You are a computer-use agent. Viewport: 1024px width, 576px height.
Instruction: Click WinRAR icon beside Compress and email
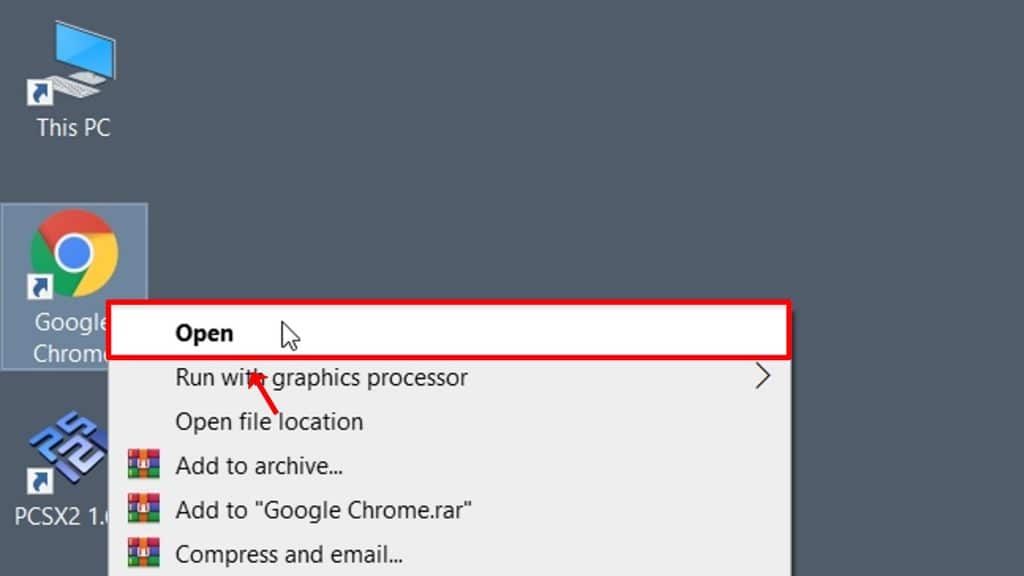pos(144,552)
